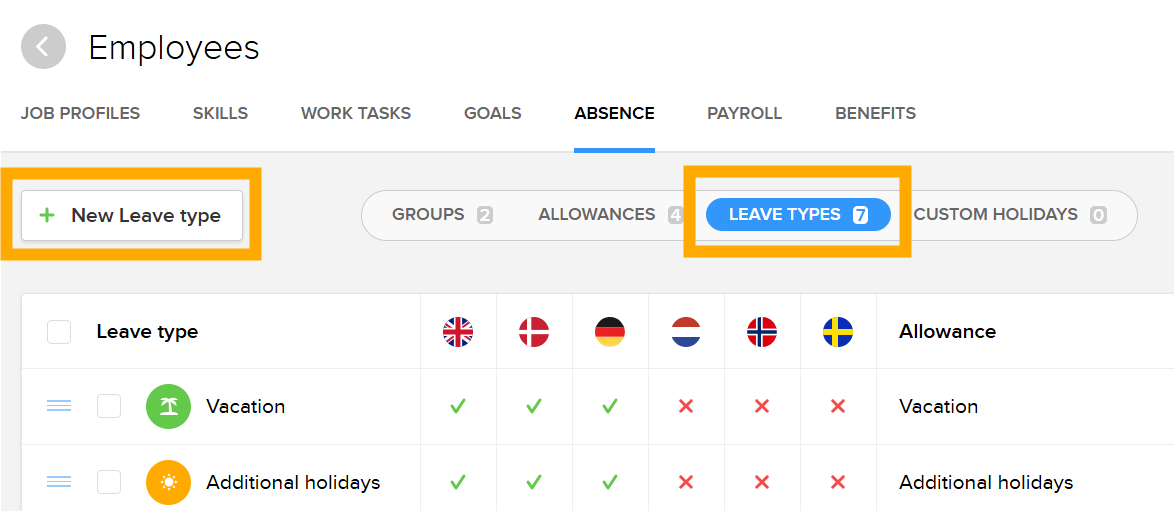Check the Additional holidays row checkbox

point(109,482)
